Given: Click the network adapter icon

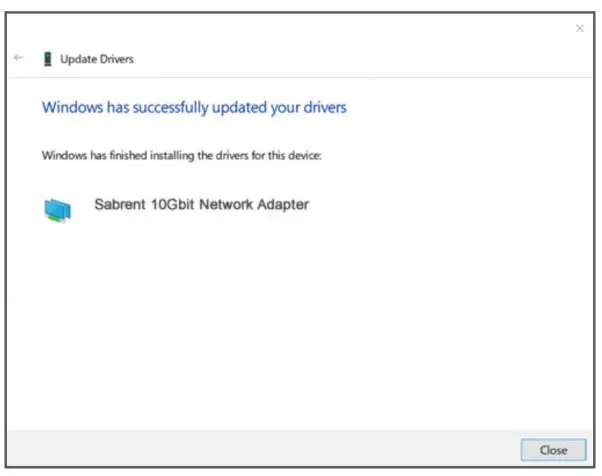Looking at the screenshot, I should tap(58, 210).
